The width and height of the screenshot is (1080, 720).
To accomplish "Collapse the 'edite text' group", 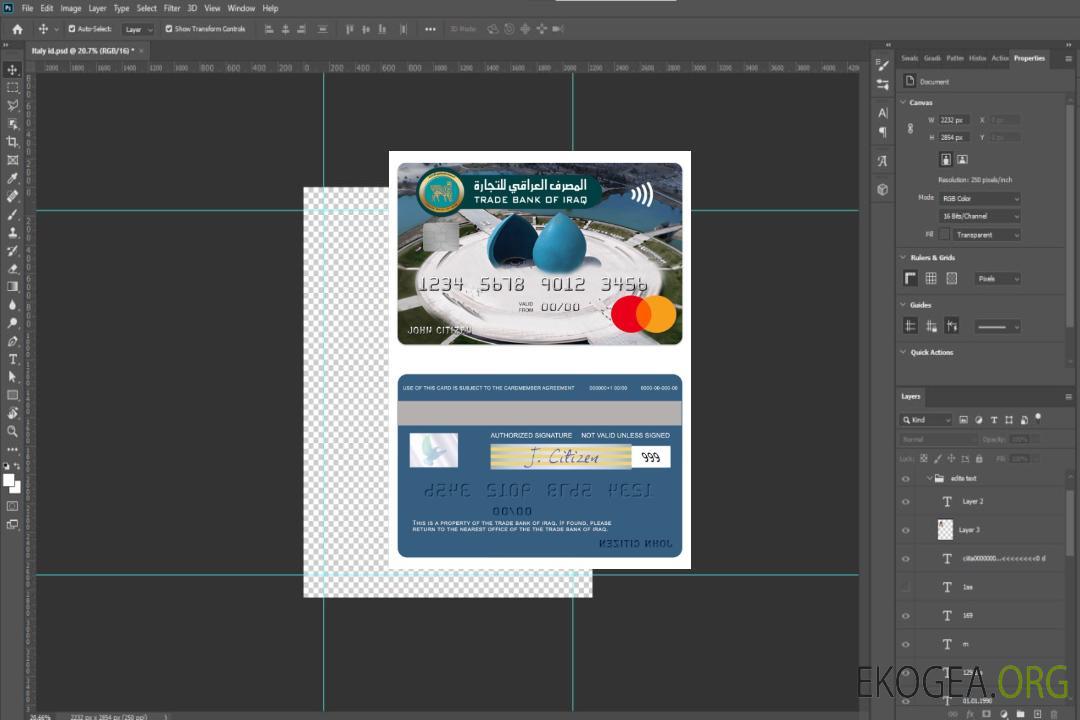I will tap(929, 478).
